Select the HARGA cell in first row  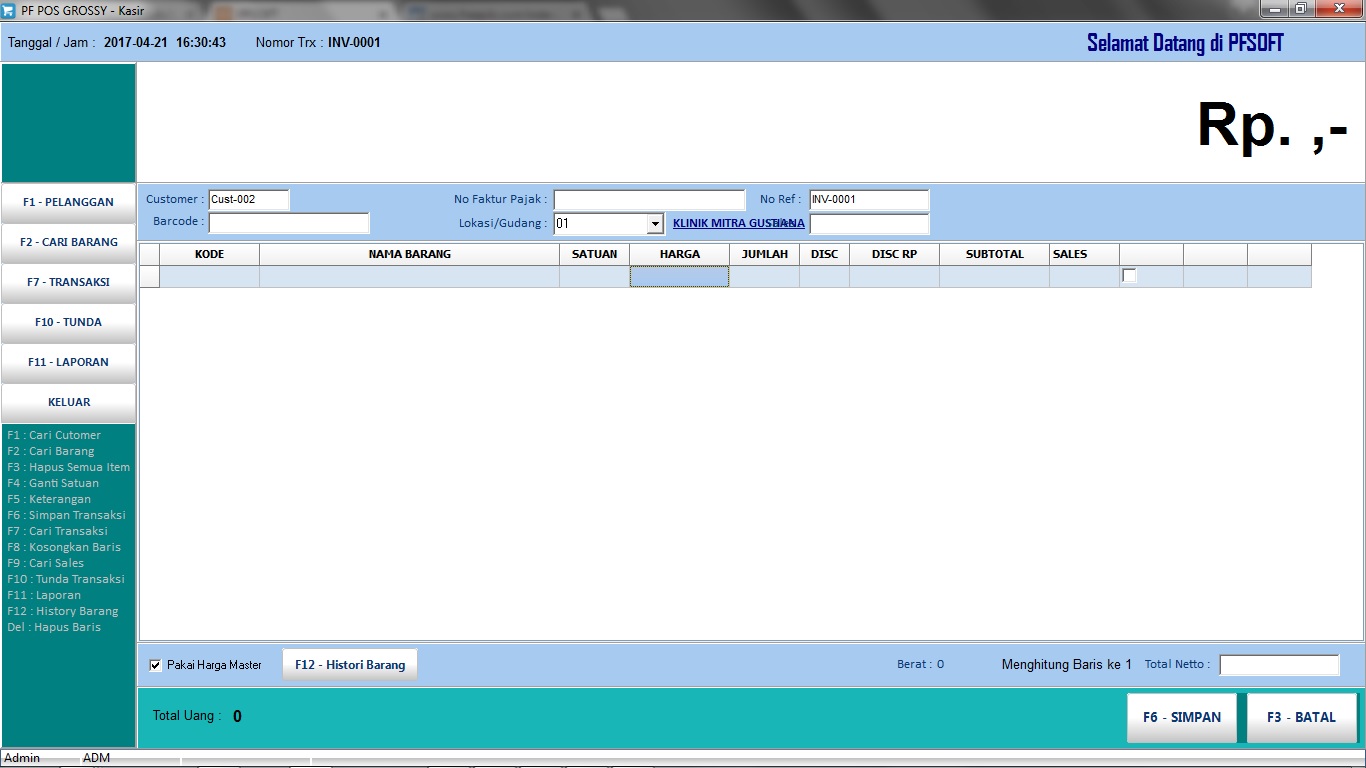[x=679, y=277]
